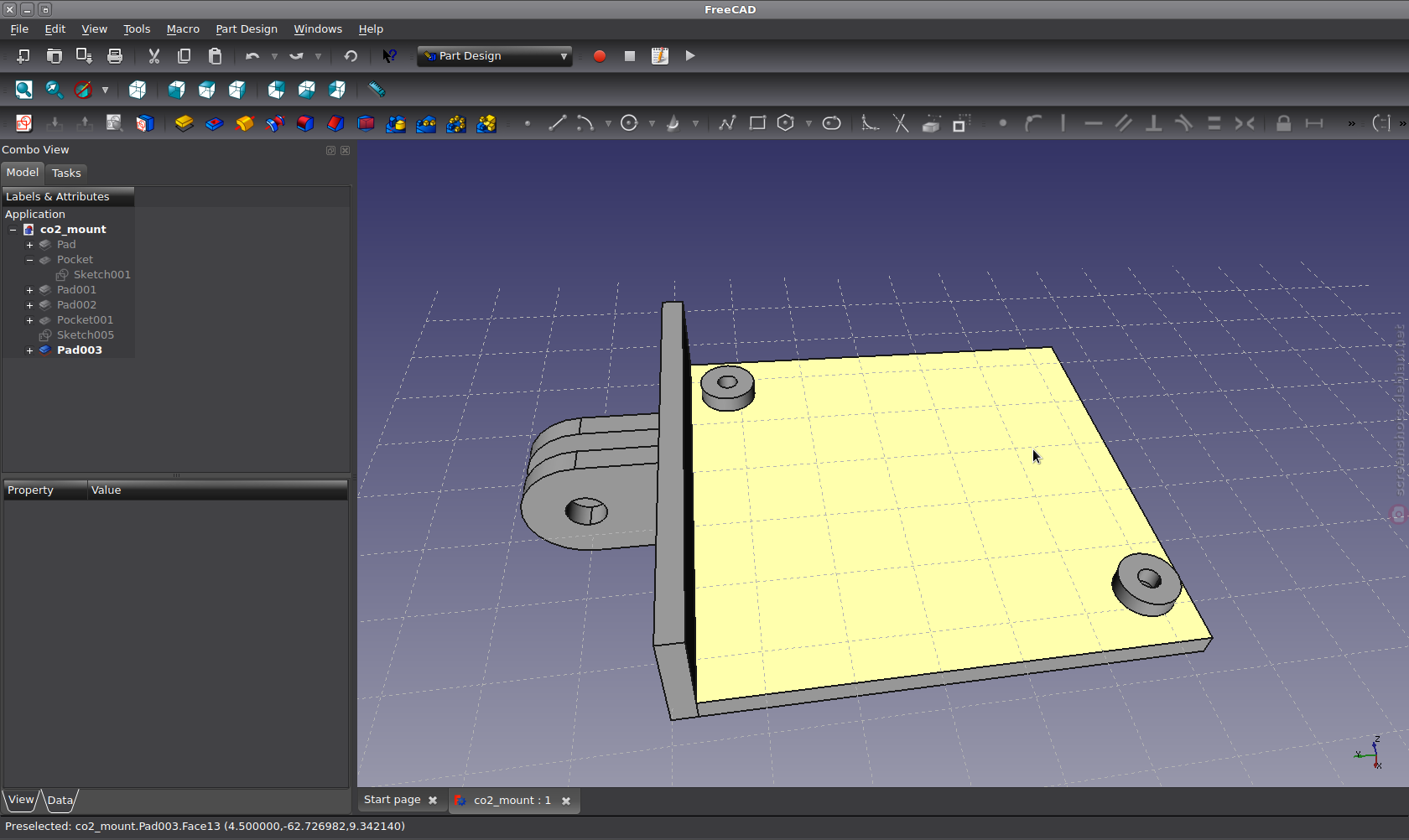1409x840 pixels.
Task: Stop macro recording with the square button
Action: click(630, 56)
